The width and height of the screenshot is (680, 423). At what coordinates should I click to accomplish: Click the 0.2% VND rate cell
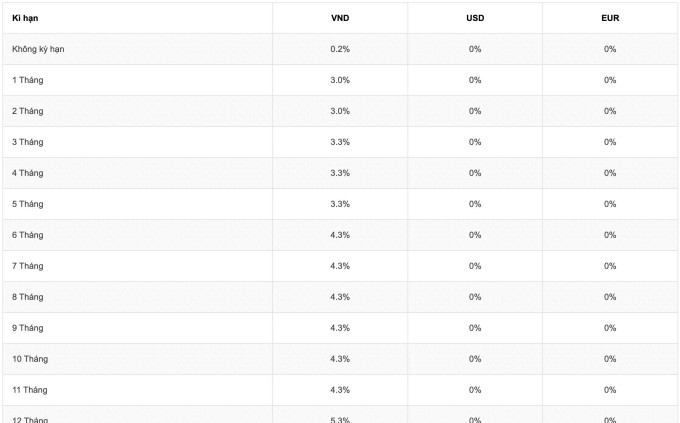click(x=340, y=49)
